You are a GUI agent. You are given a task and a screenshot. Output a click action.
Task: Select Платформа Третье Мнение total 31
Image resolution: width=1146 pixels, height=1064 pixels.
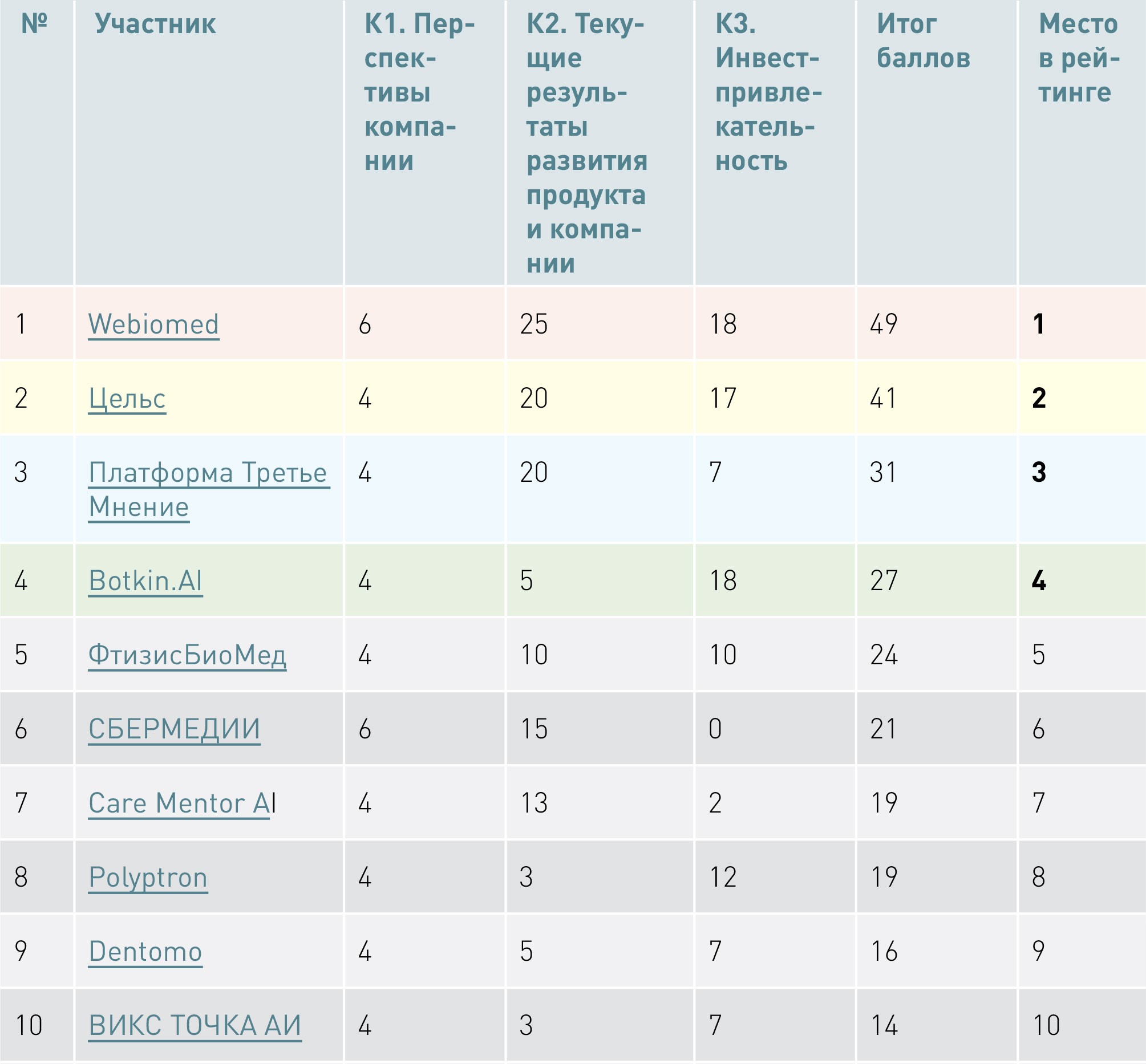point(883,473)
